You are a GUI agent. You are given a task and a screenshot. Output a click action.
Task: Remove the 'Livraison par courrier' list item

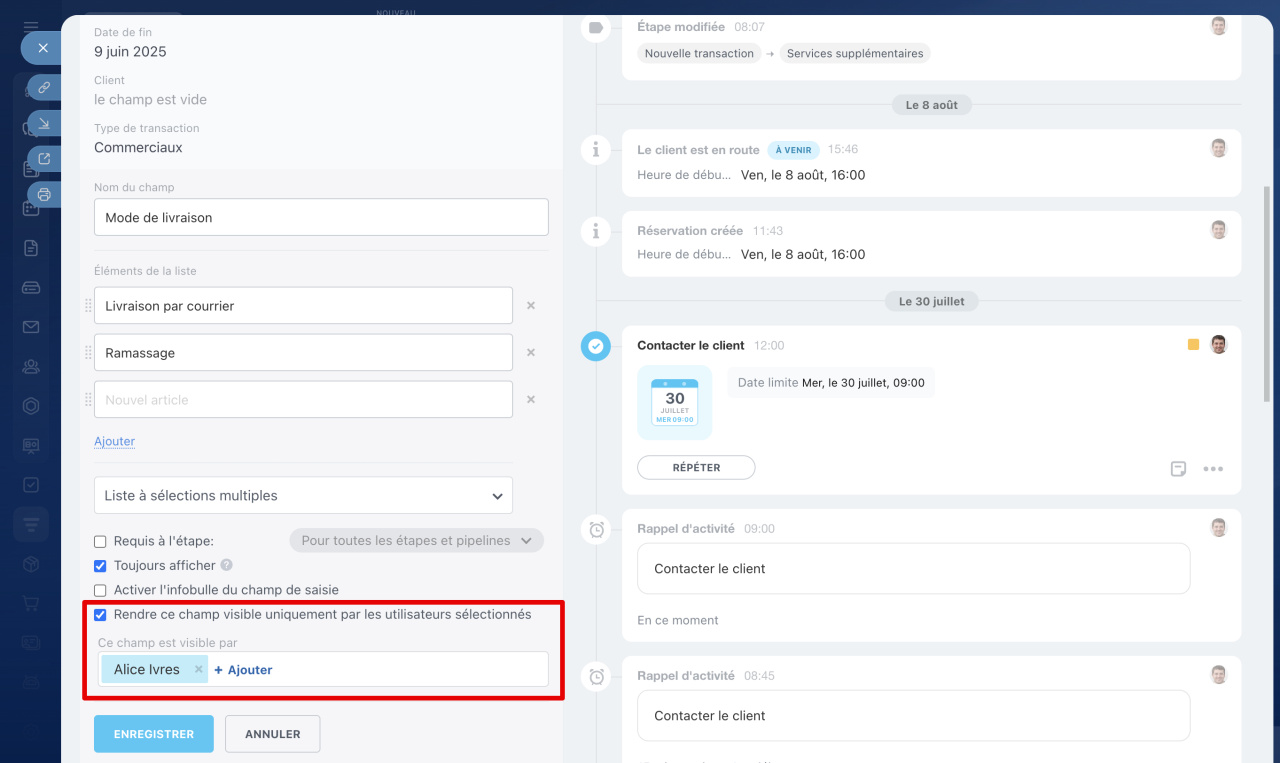(x=531, y=306)
